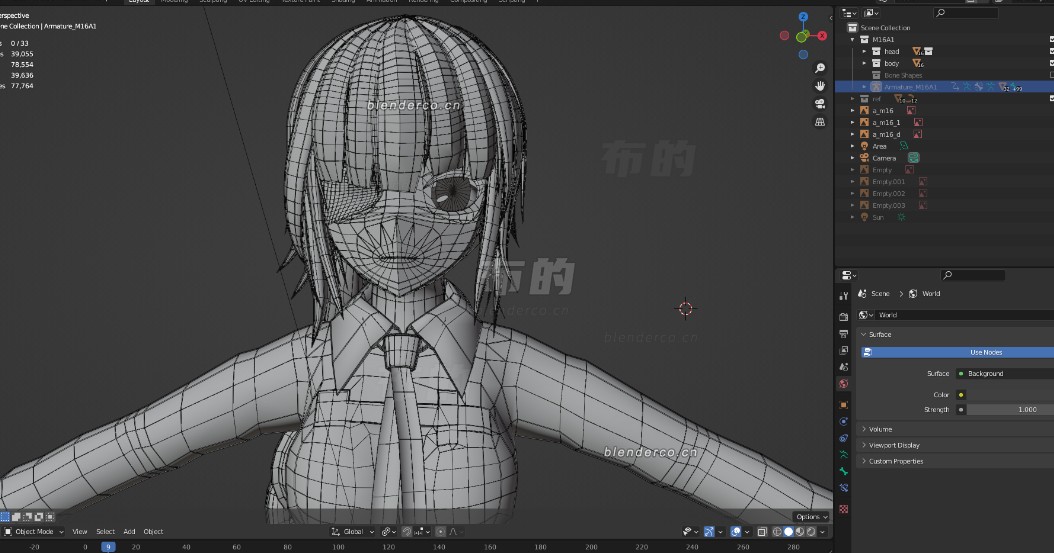Open the Surface Background shader selector
The width and height of the screenshot is (1054, 553).
tap(1004, 374)
